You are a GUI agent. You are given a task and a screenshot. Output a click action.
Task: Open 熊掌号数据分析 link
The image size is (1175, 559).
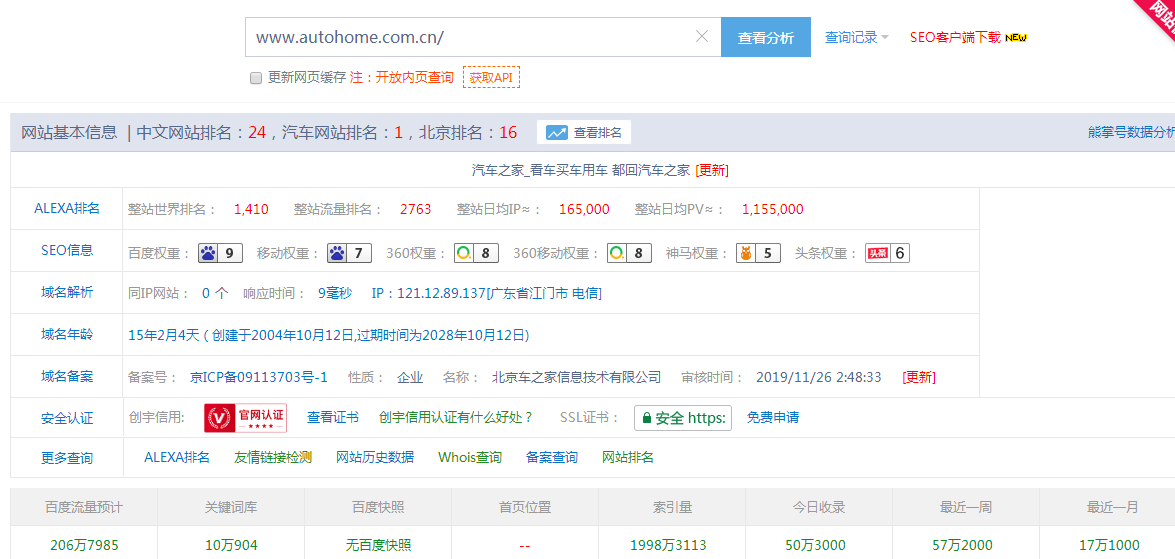click(1132, 133)
